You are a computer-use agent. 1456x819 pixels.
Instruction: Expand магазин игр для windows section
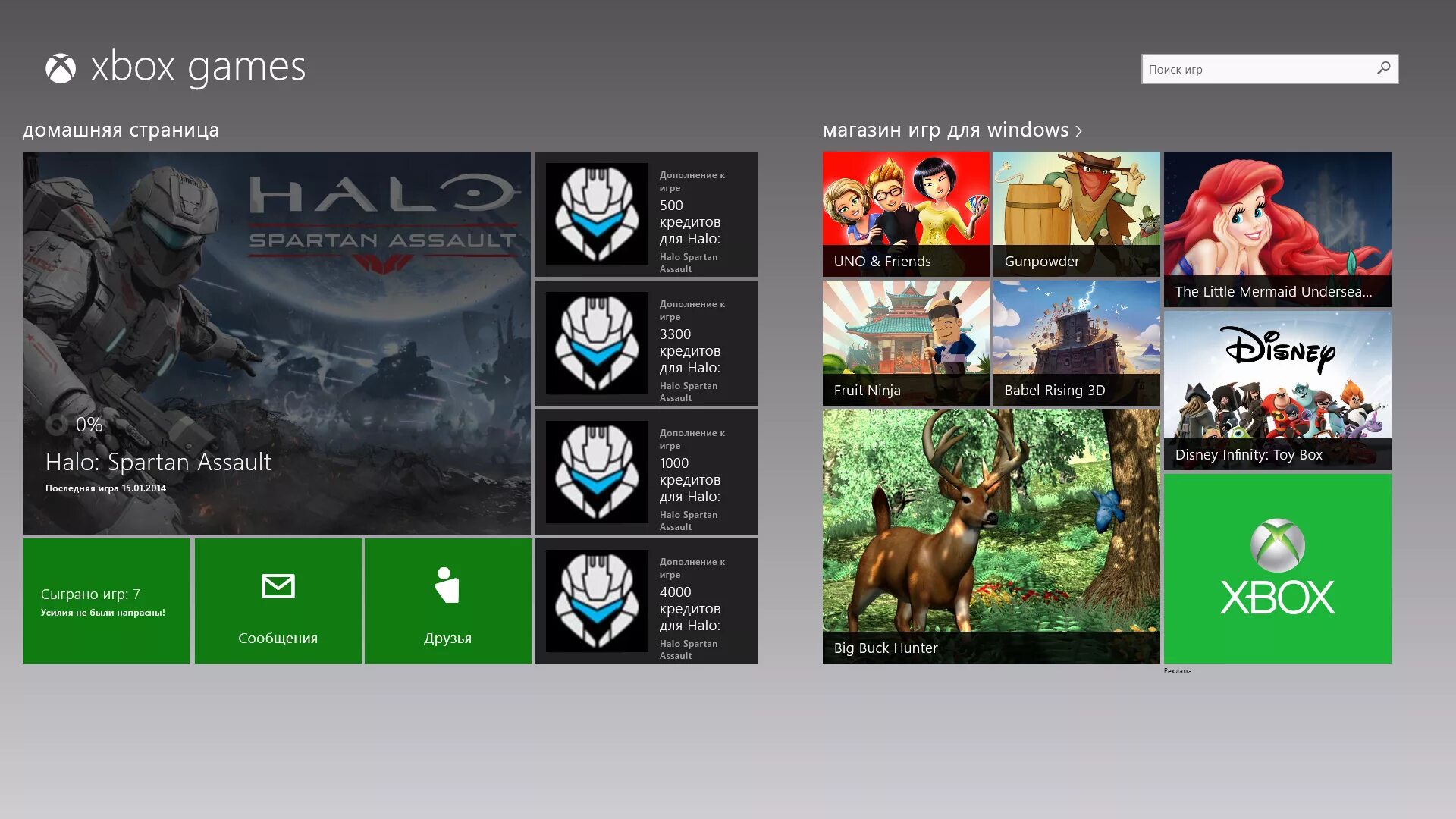click(x=952, y=128)
